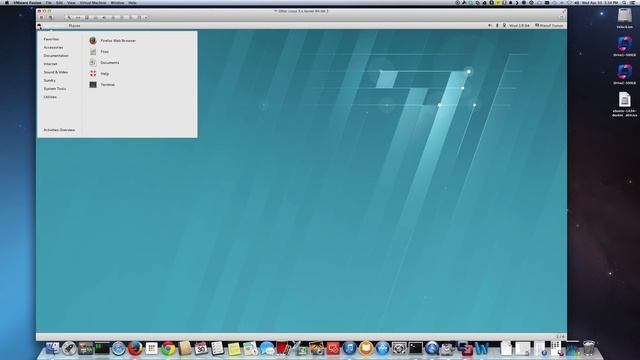The width and height of the screenshot is (640, 360).
Task: Select the Accessories category
Action: (53, 47)
